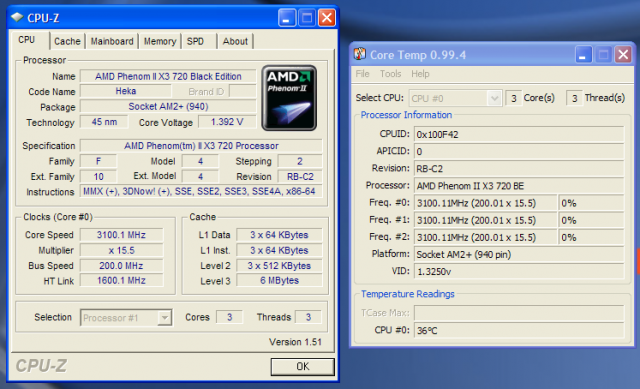
Task: Click the CPU #0 temperature 36°C field
Action: [519, 330]
